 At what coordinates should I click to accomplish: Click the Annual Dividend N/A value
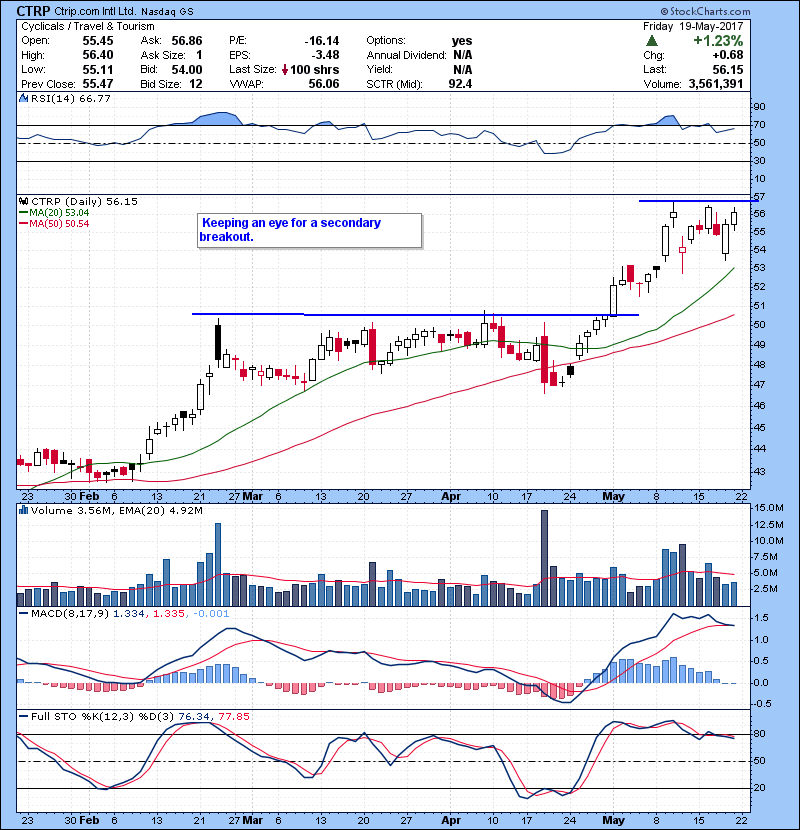tap(463, 55)
